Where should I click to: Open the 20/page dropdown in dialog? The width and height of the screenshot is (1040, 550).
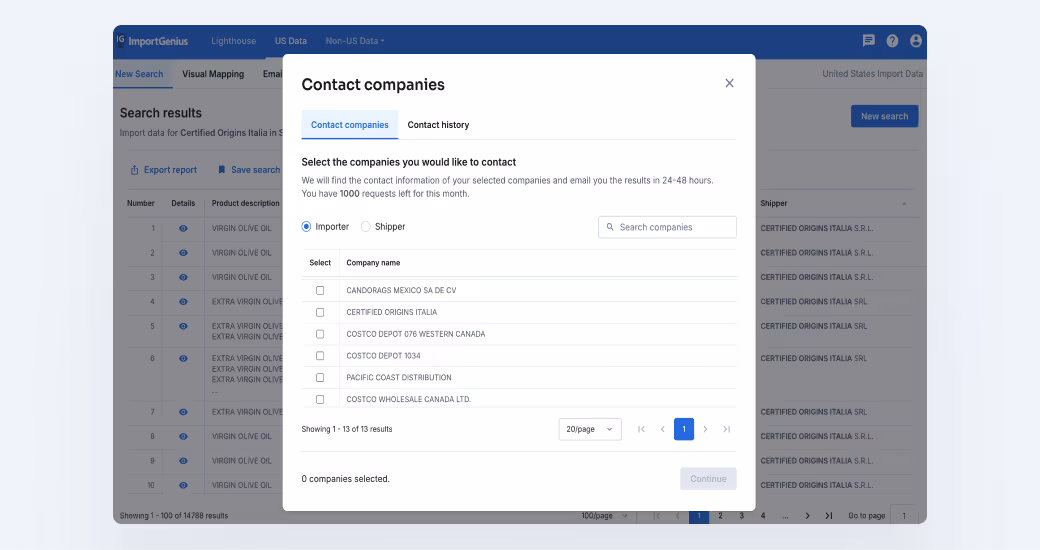coord(590,429)
